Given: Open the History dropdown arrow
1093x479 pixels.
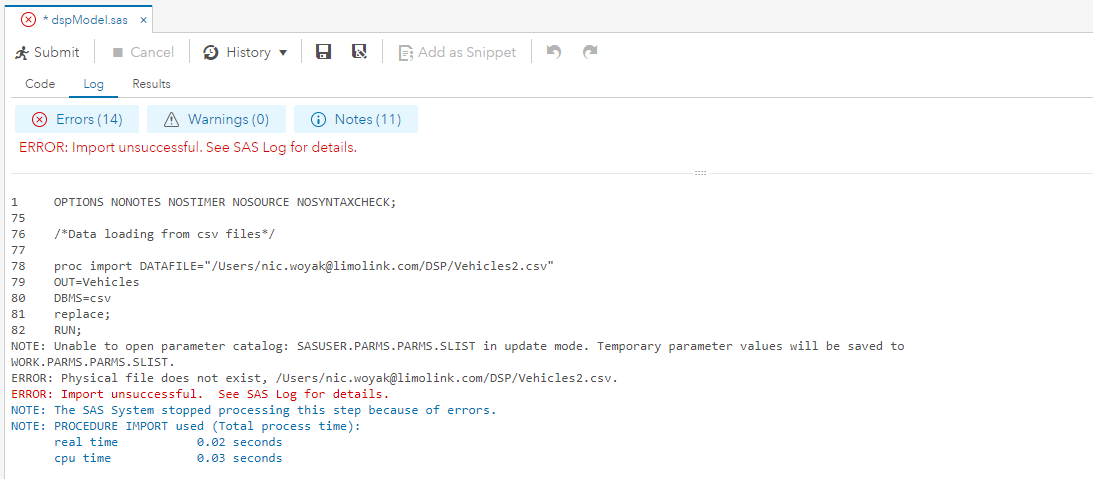Looking at the screenshot, I should [283, 52].
